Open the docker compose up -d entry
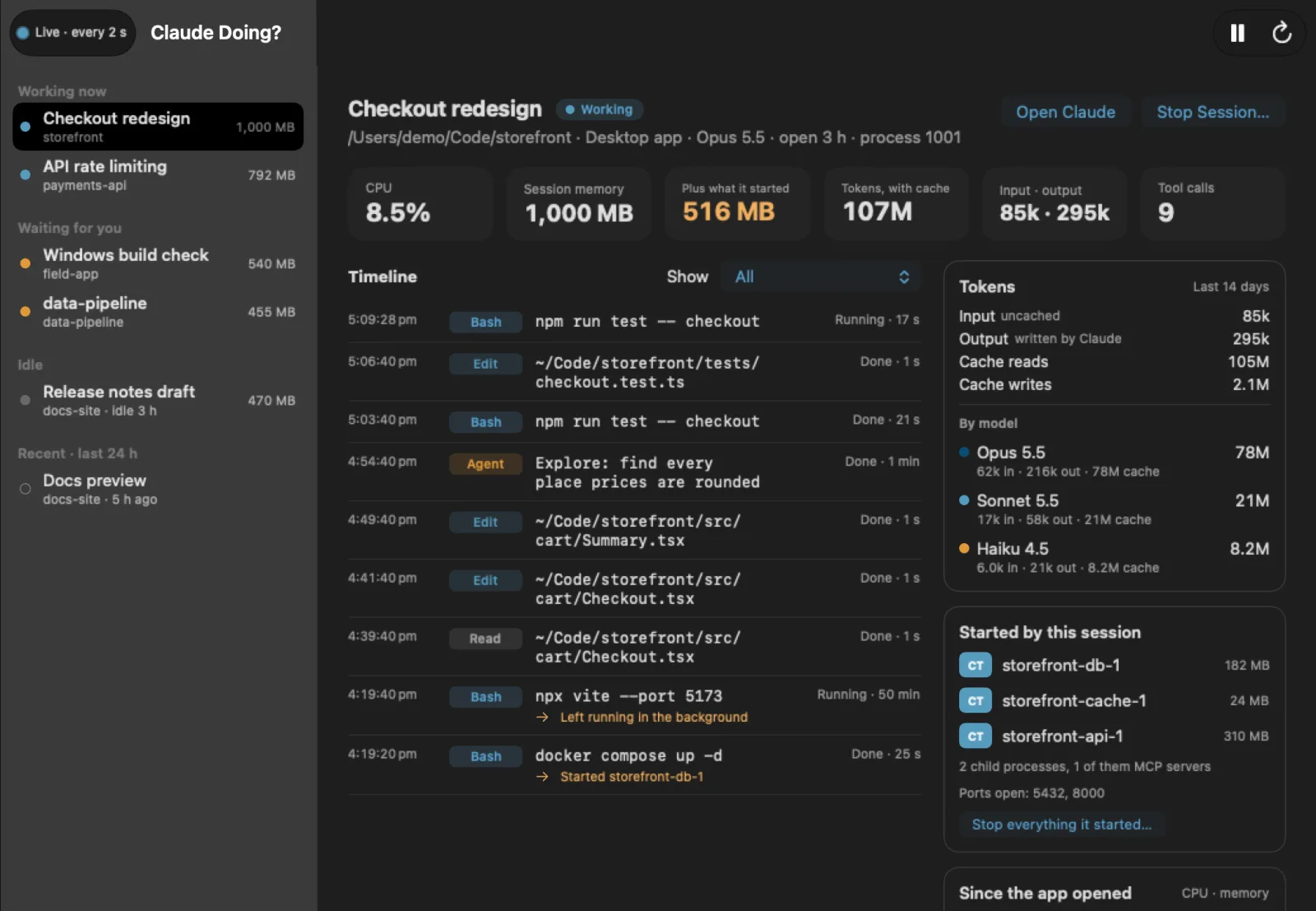Viewport: 1316px width, 911px height. coord(634,765)
